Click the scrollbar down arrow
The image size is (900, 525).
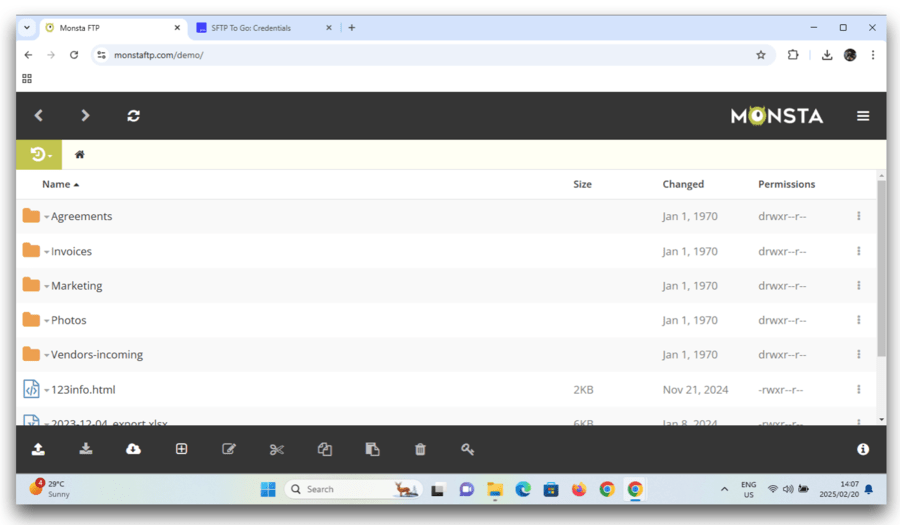click(881, 419)
